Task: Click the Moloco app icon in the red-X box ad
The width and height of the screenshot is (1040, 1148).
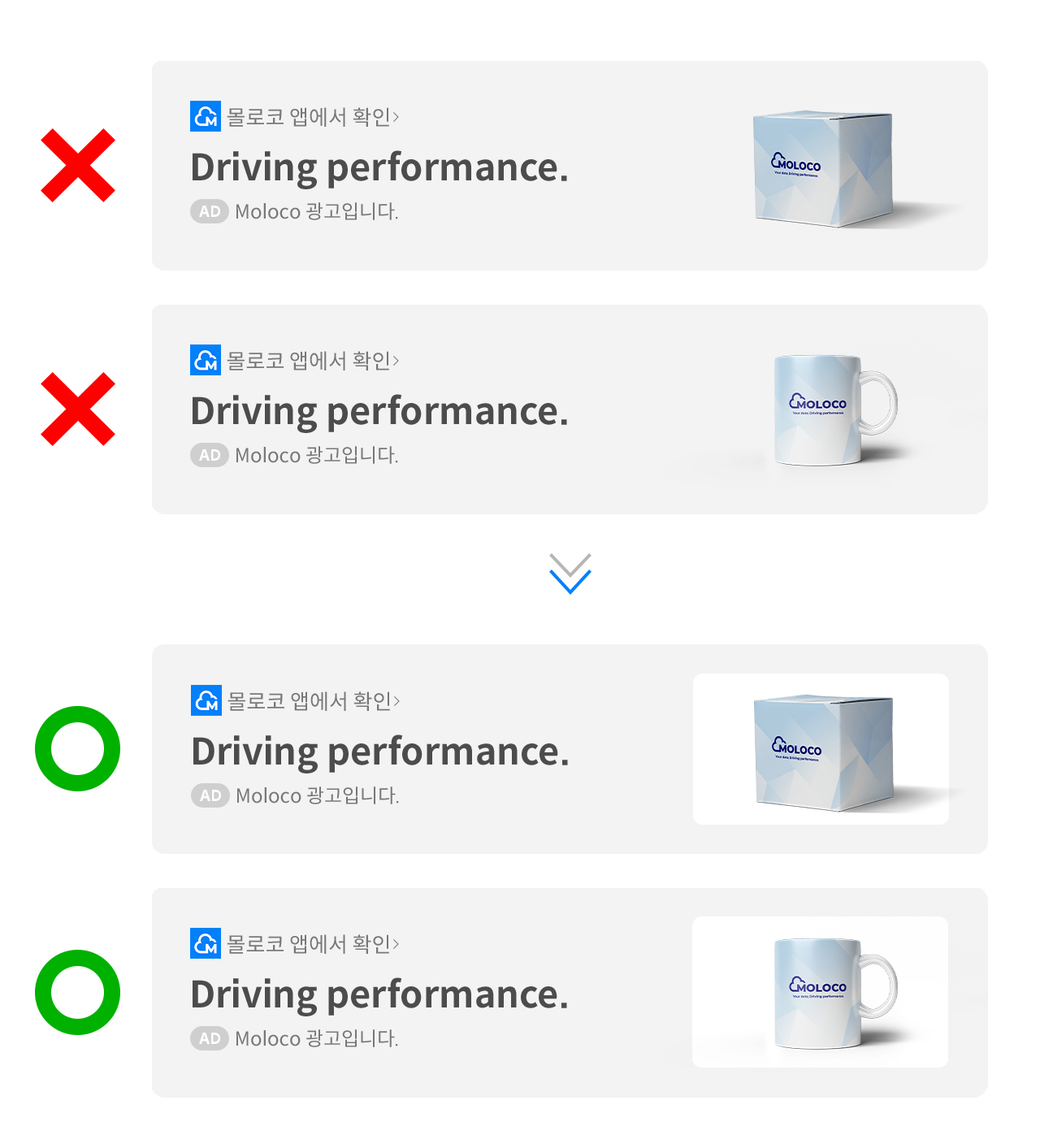Action: click(x=206, y=116)
